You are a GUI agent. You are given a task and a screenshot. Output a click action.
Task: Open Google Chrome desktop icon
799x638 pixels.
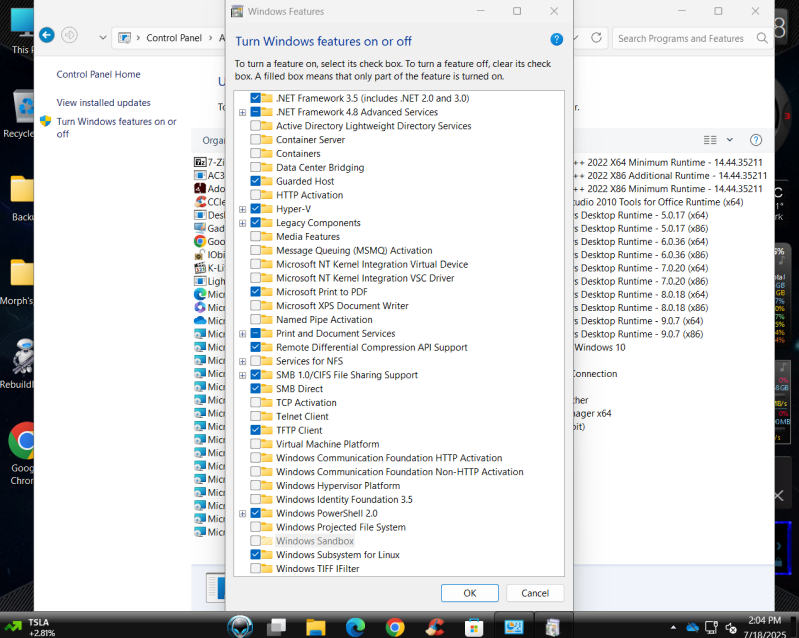21,454
